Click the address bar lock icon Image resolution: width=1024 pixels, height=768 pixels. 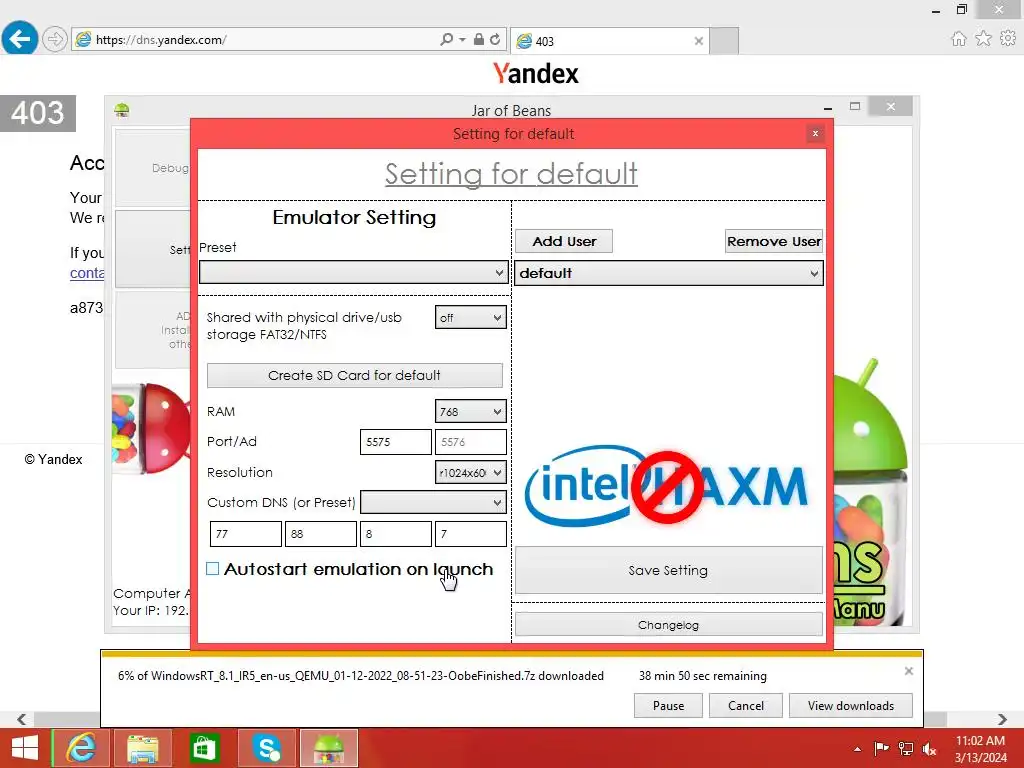pyautogui.click(x=479, y=40)
